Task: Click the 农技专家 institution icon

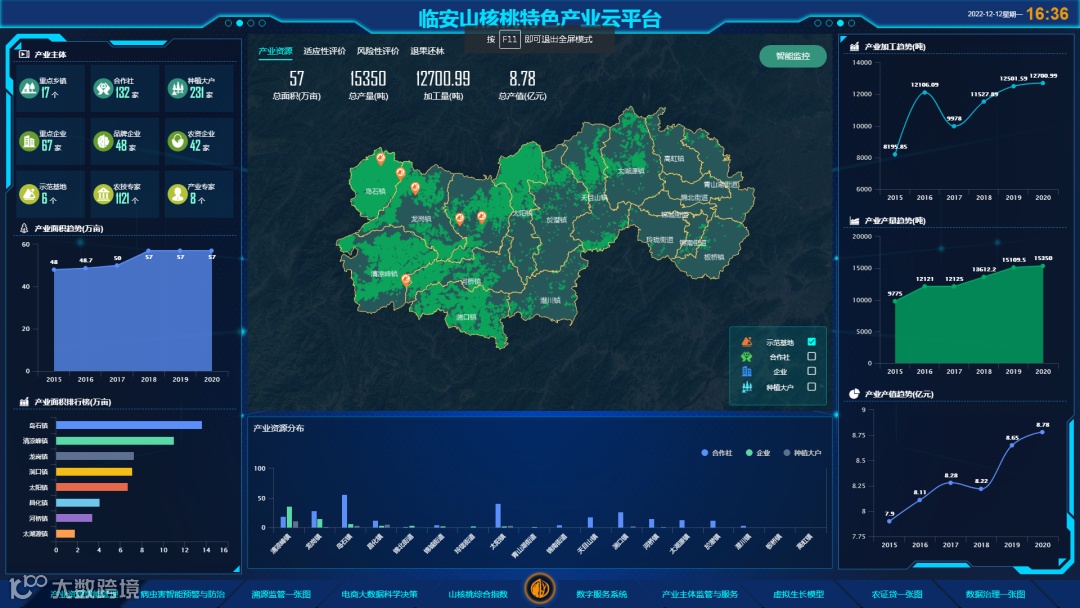Action: pos(103,194)
